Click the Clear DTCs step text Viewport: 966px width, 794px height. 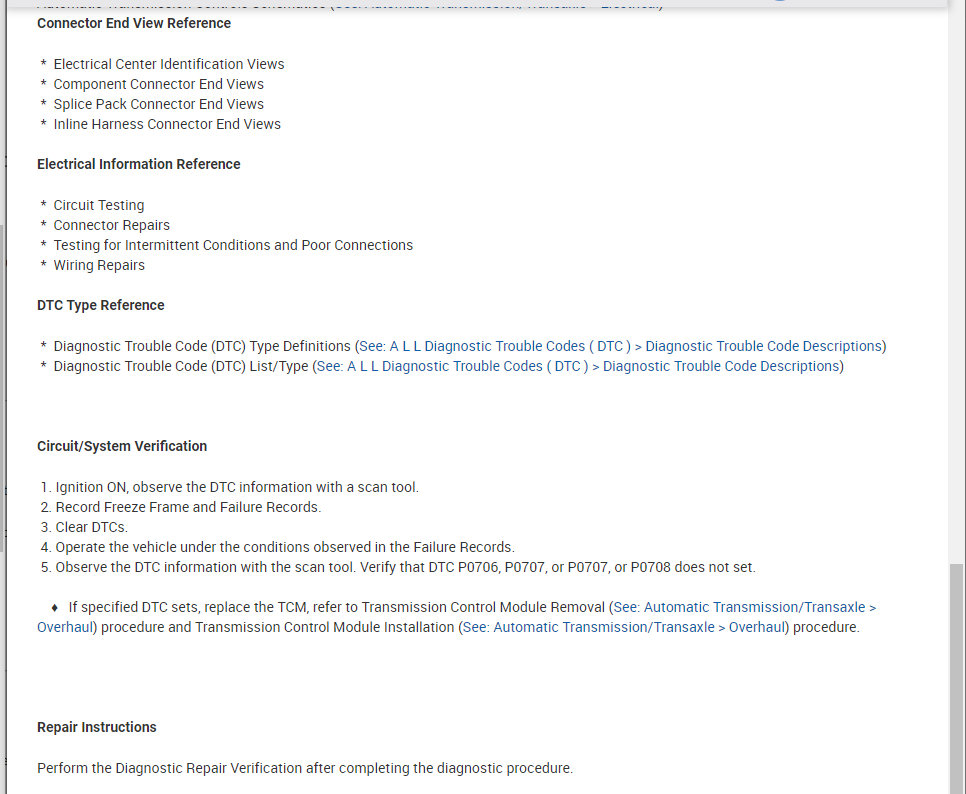click(x=91, y=527)
